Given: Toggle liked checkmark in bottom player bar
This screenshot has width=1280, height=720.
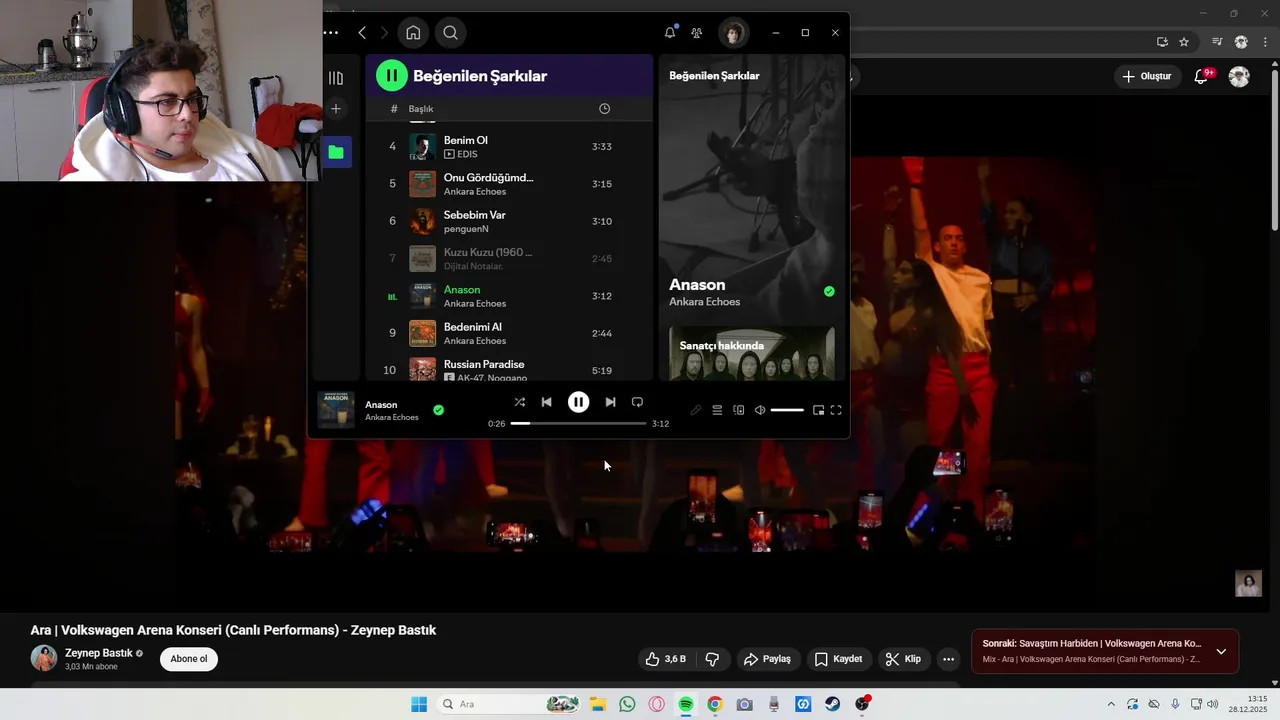Looking at the screenshot, I should tap(438, 410).
